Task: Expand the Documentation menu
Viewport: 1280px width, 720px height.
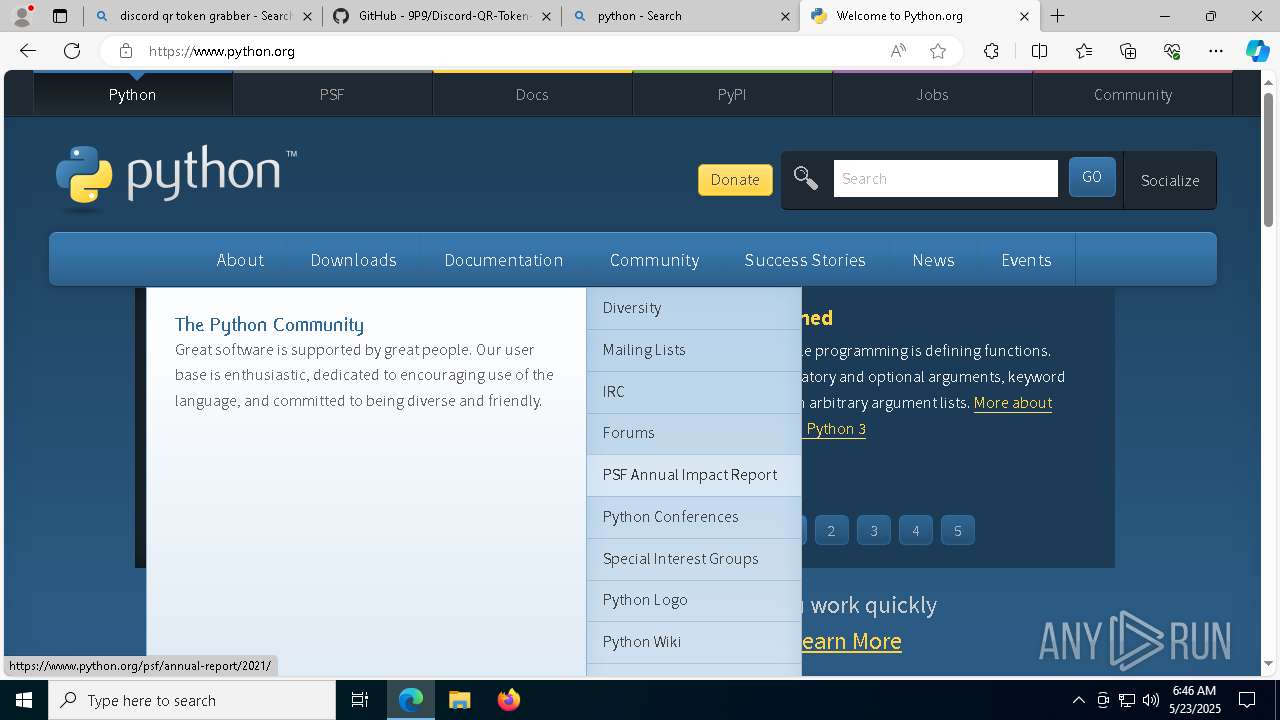Action: (503, 260)
